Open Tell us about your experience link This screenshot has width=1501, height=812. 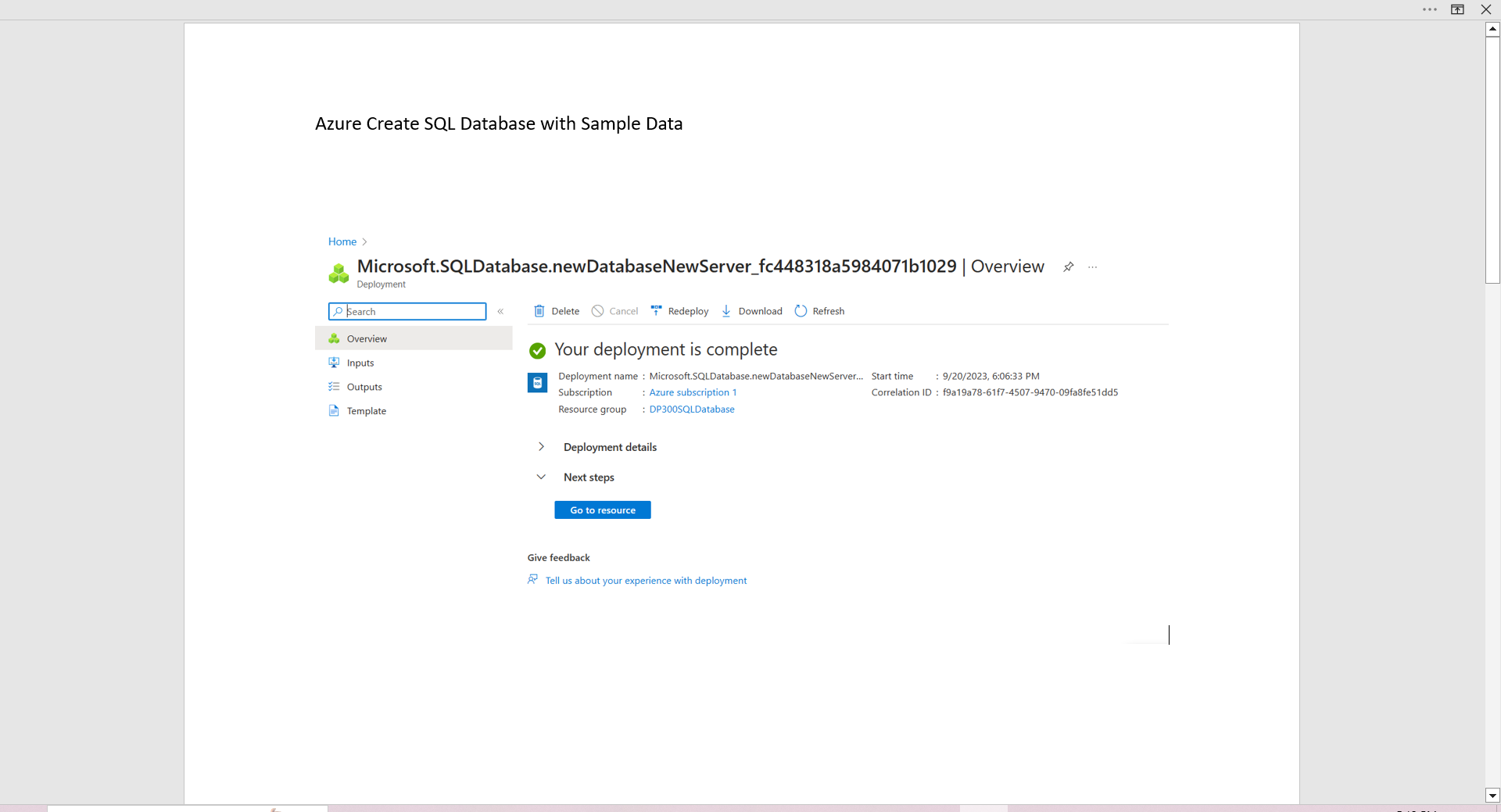click(x=646, y=581)
